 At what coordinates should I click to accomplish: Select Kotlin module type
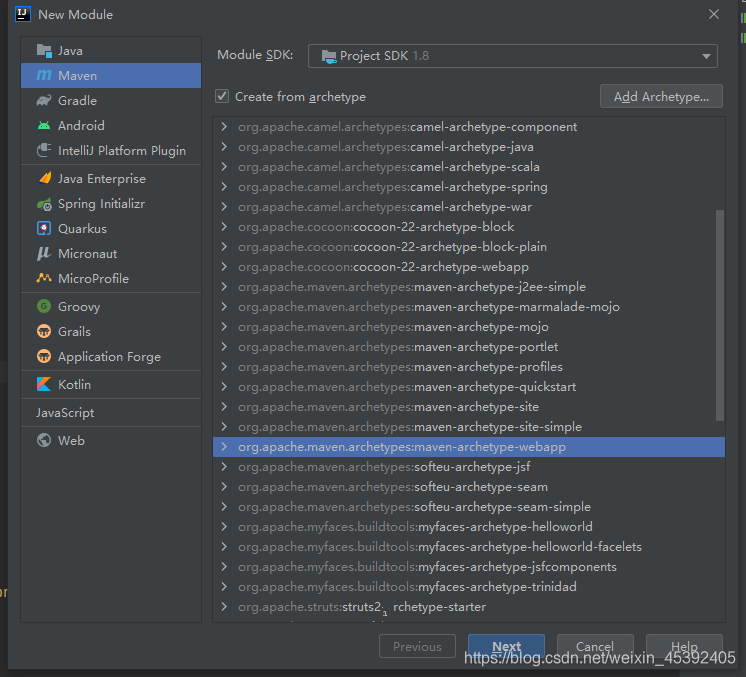111,384
